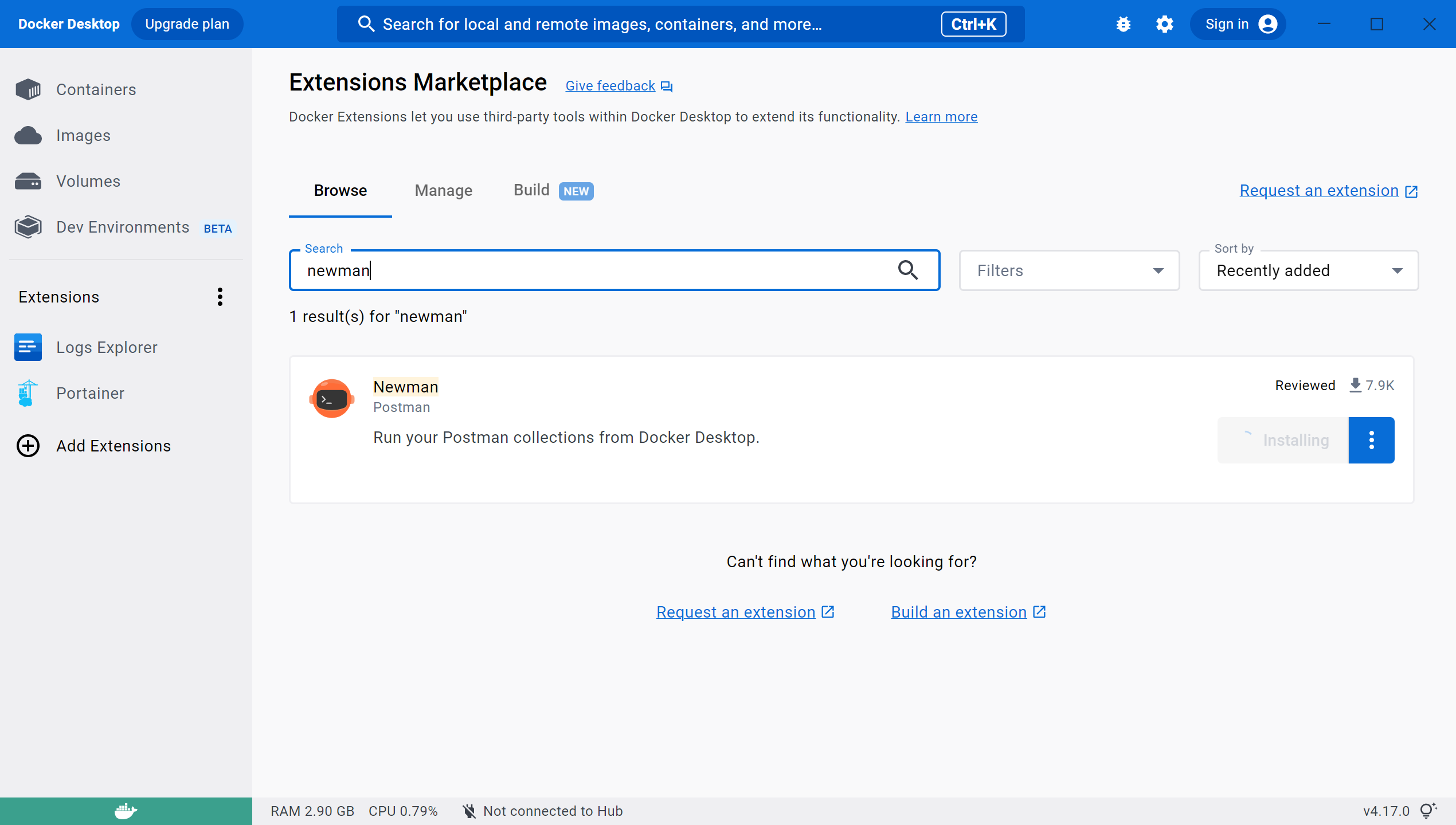Open Newman extension options kebab button
Image resolution: width=1456 pixels, height=825 pixels.
(x=1371, y=440)
